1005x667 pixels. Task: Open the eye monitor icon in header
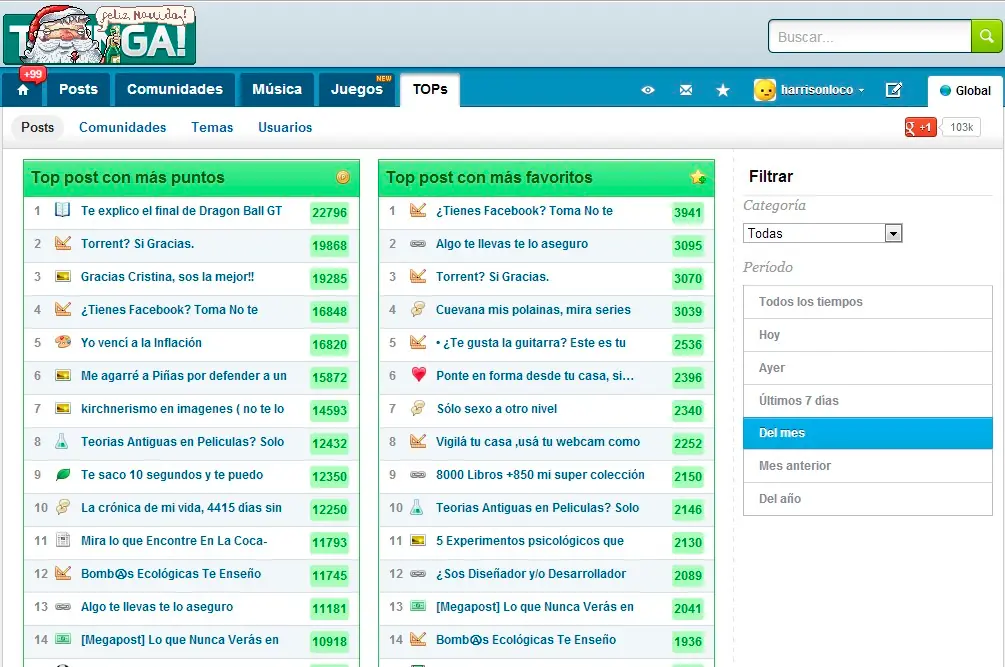tap(648, 90)
